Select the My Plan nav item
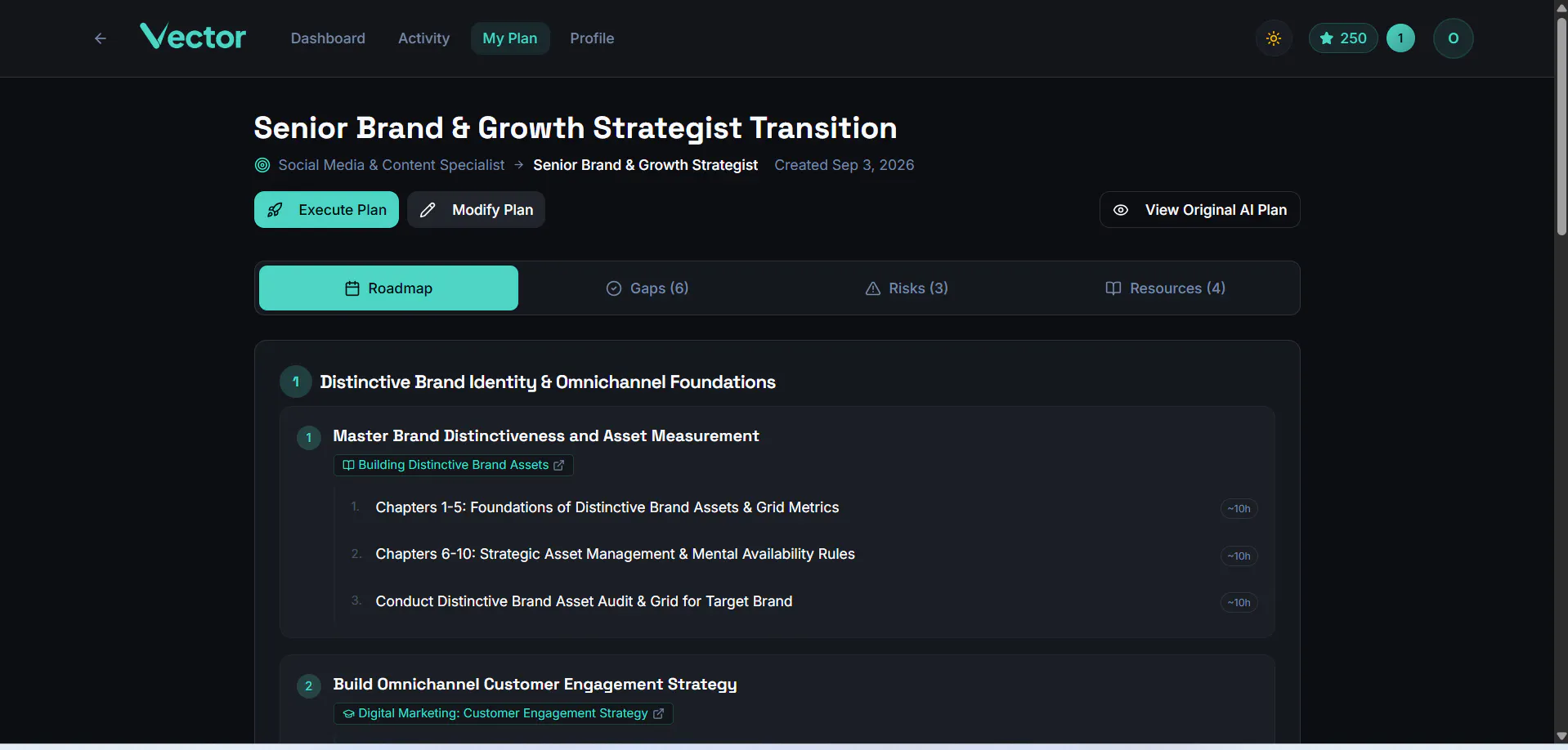 point(510,38)
